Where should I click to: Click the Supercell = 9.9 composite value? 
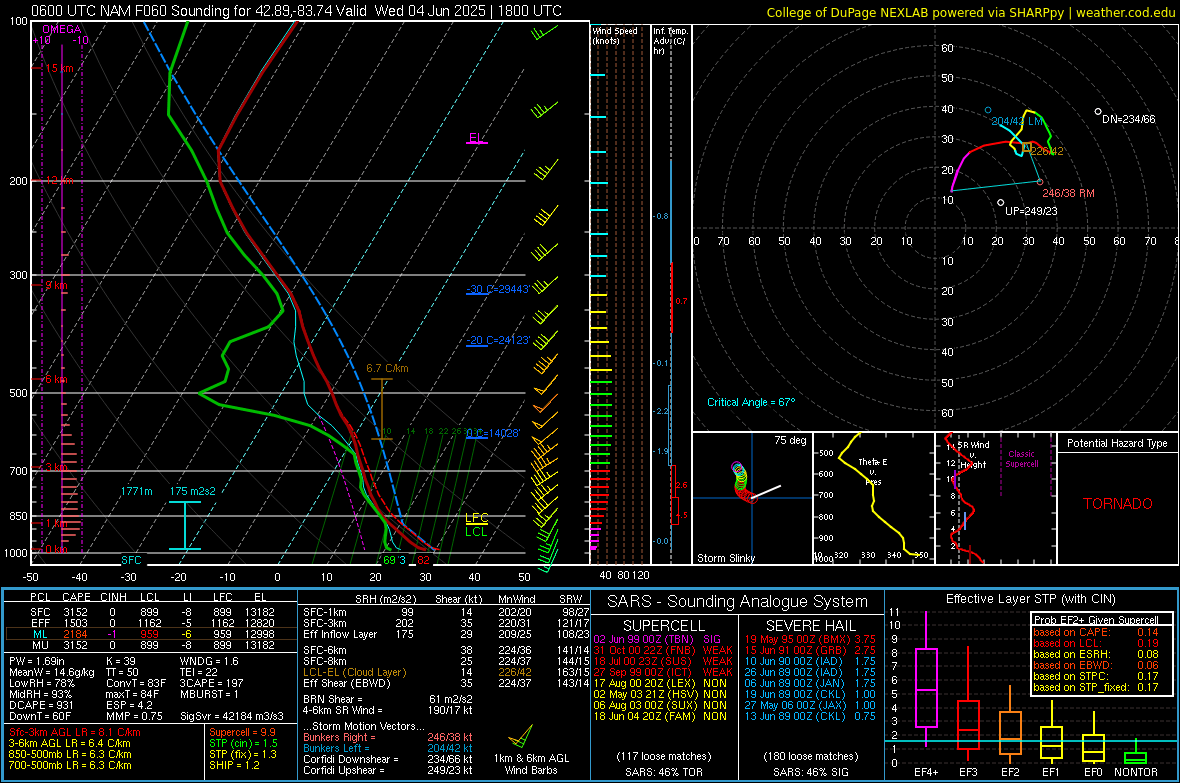(x=242, y=732)
